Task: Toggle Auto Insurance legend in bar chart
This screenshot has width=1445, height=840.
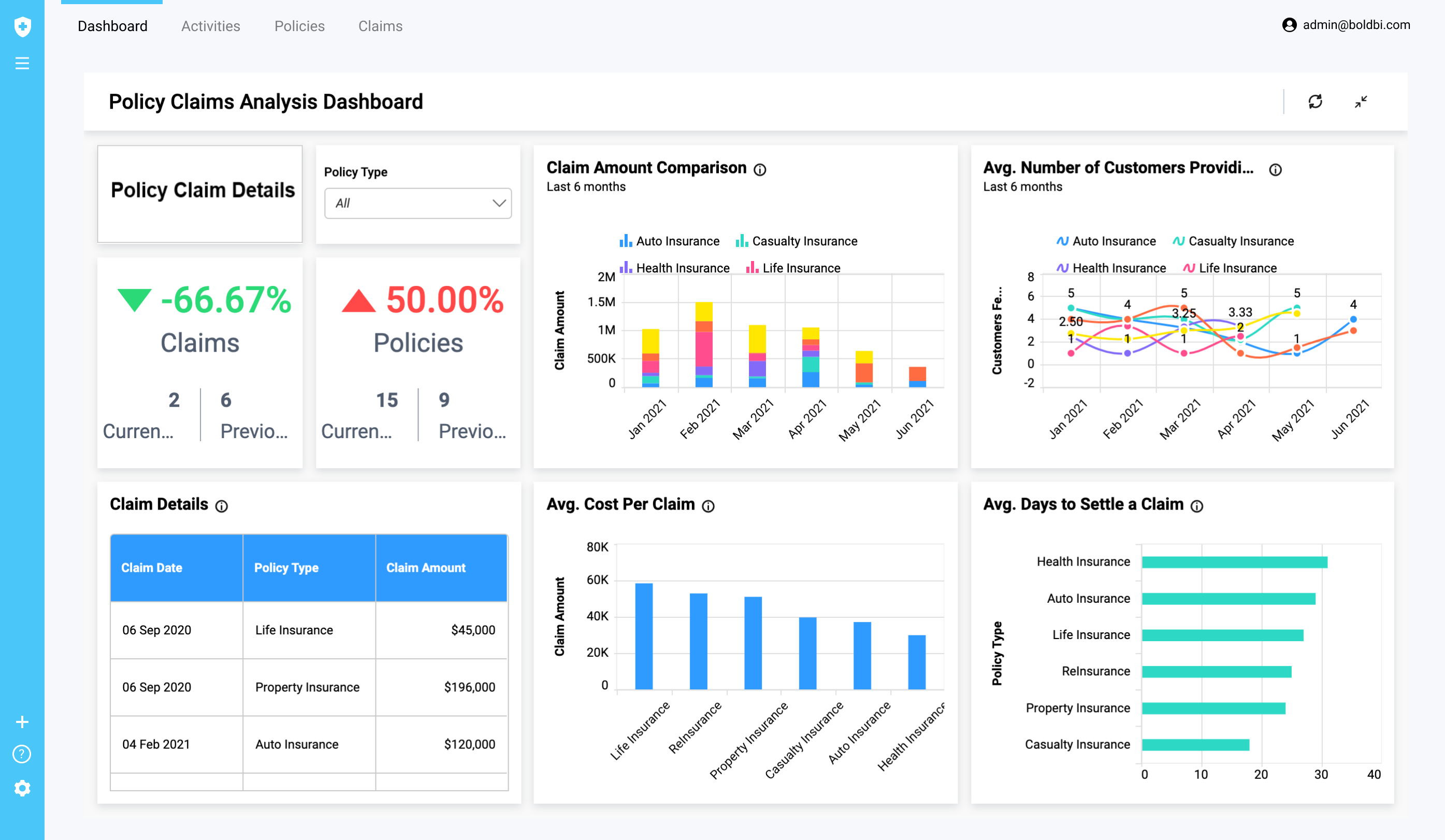Action: point(669,241)
